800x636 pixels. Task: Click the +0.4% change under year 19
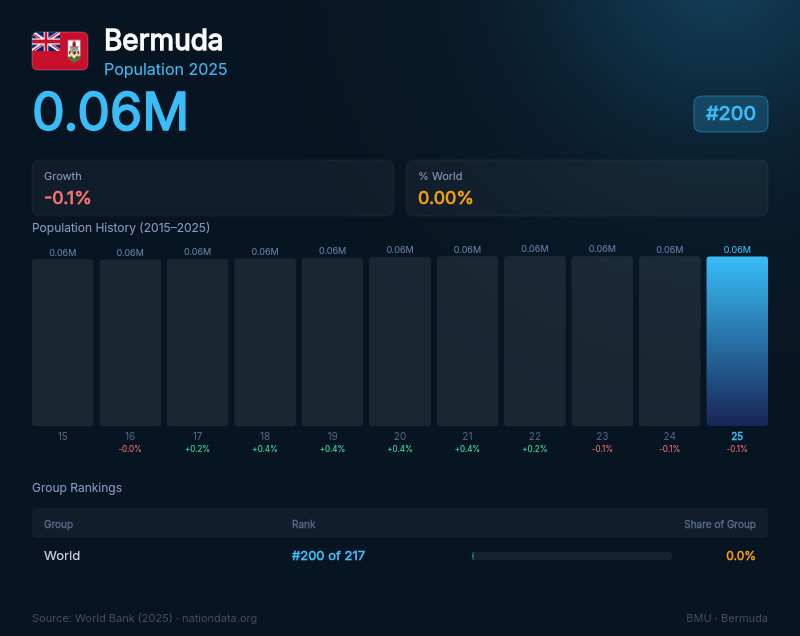point(332,449)
